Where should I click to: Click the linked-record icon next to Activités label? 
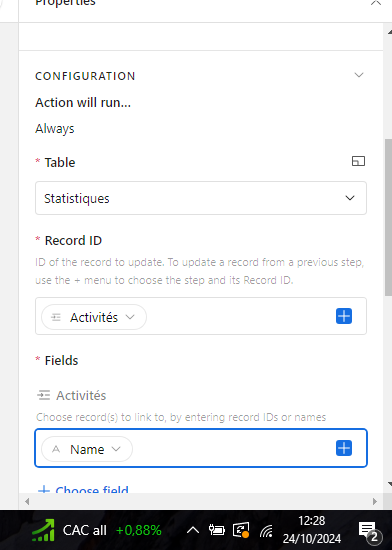point(43,395)
